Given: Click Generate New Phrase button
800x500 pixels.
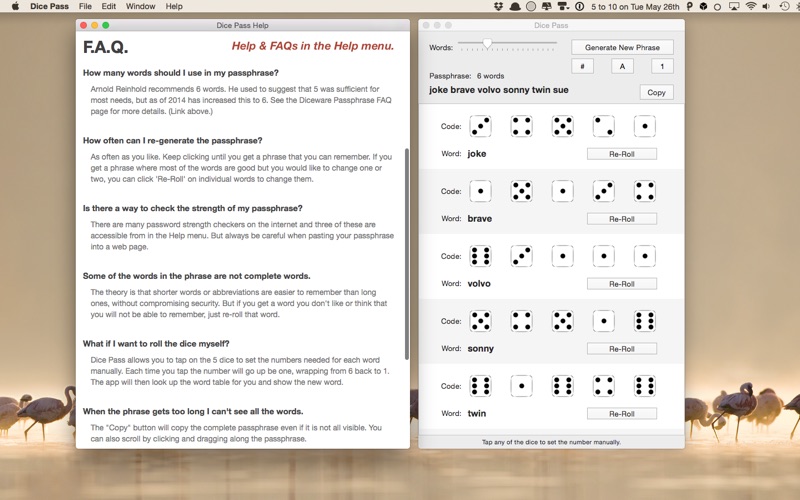Looking at the screenshot, I should pos(622,47).
